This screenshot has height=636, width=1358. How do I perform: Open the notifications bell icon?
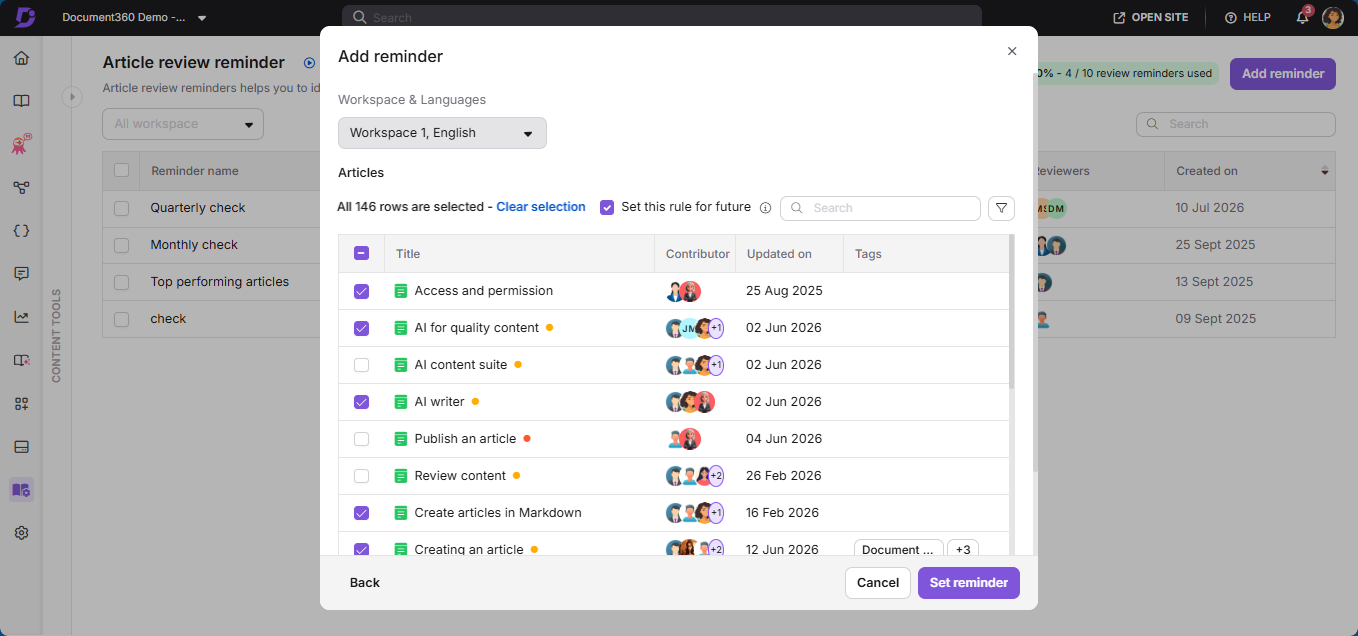pos(1302,17)
